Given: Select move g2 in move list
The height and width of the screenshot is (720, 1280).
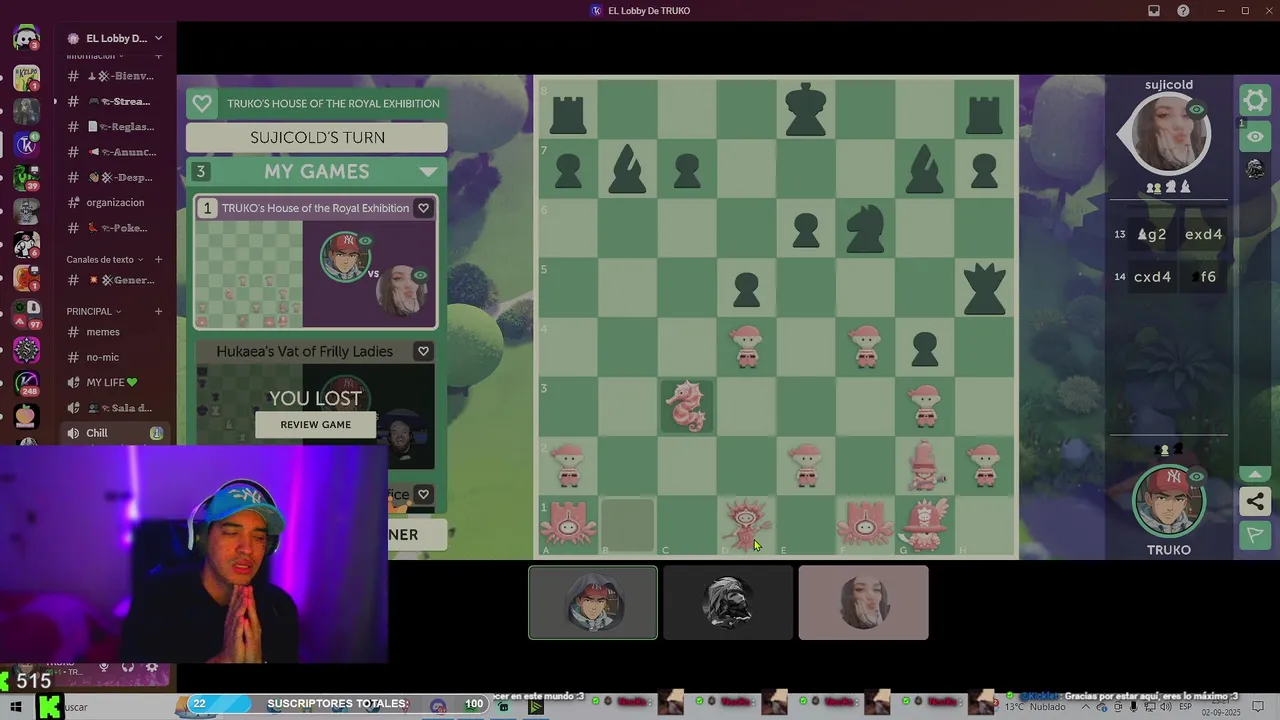Looking at the screenshot, I should pyautogui.click(x=1152, y=234).
